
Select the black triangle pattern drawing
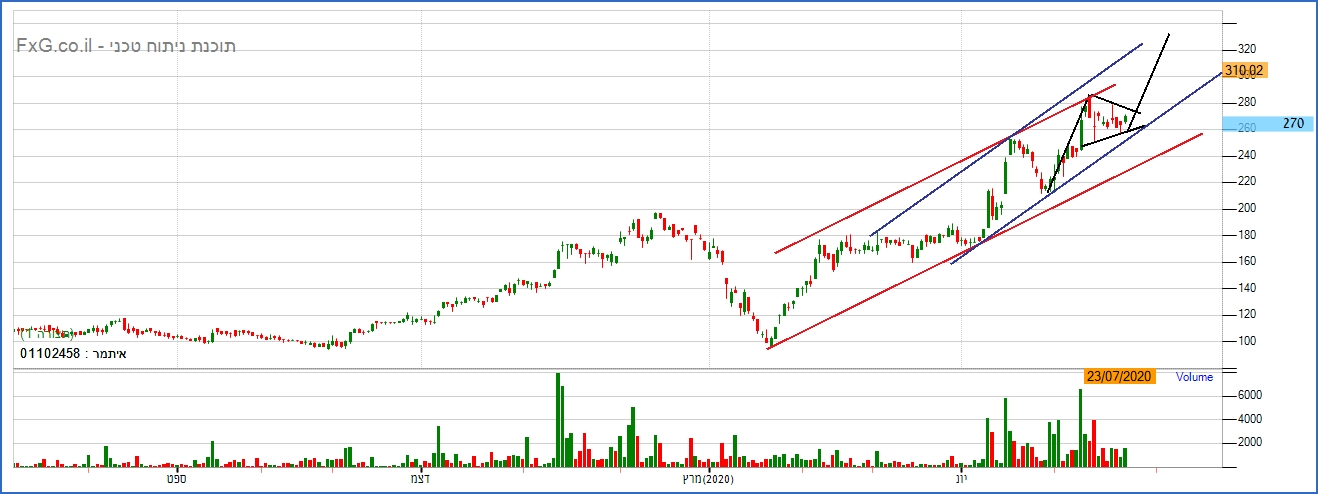pos(1110,122)
